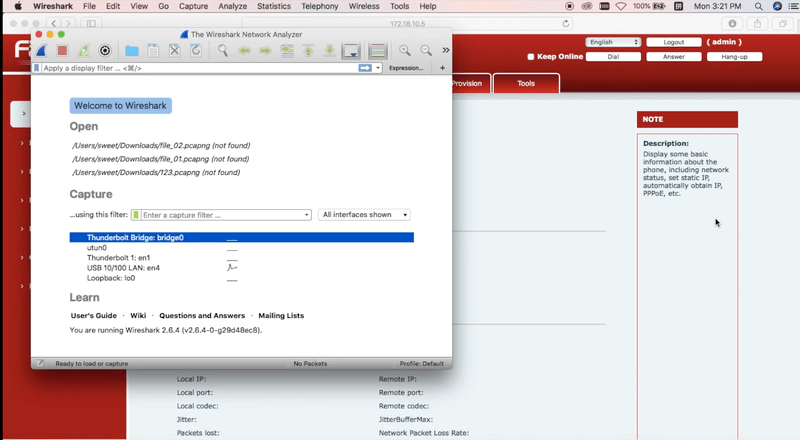Image resolution: width=800 pixels, height=440 pixels.
Task: Restart the current capture from the toolbar
Action: (84, 50)
